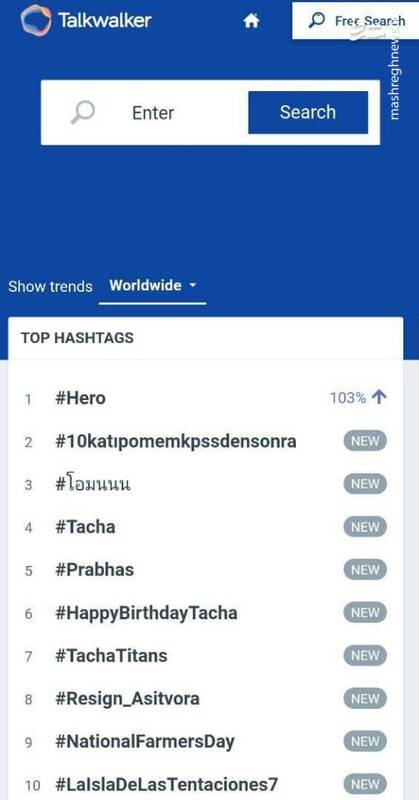
Task: Open the #HappyBirthdayTacha hashtag
Action: 146,613
